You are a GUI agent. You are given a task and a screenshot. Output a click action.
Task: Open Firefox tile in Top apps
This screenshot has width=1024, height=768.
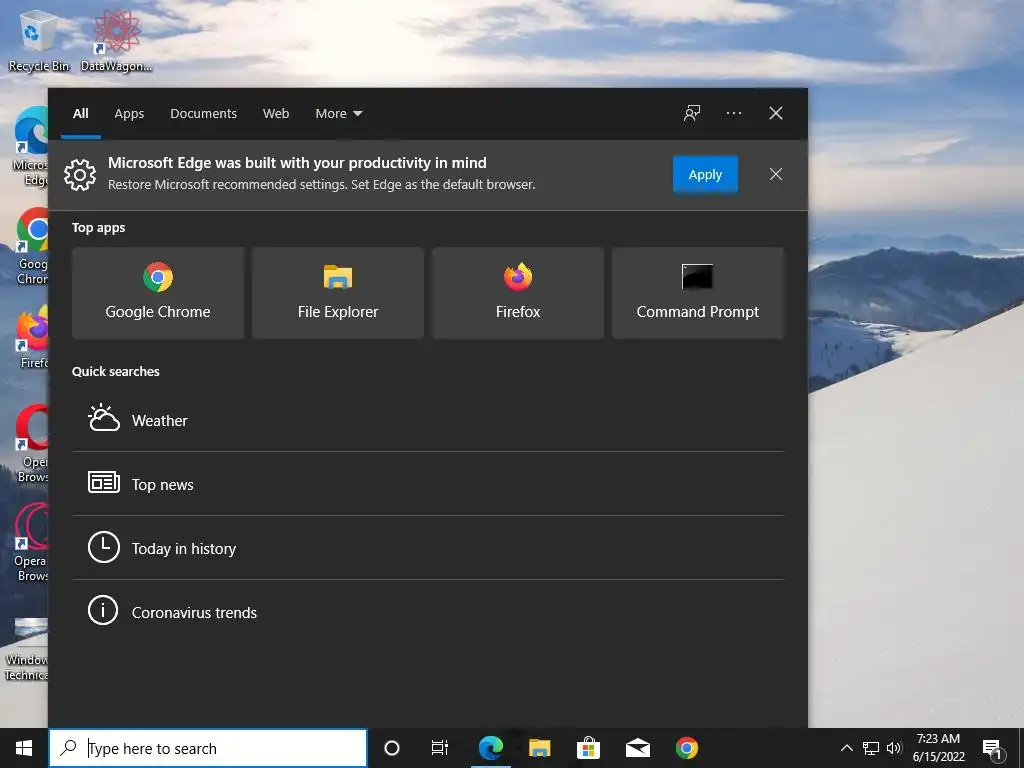518,293
